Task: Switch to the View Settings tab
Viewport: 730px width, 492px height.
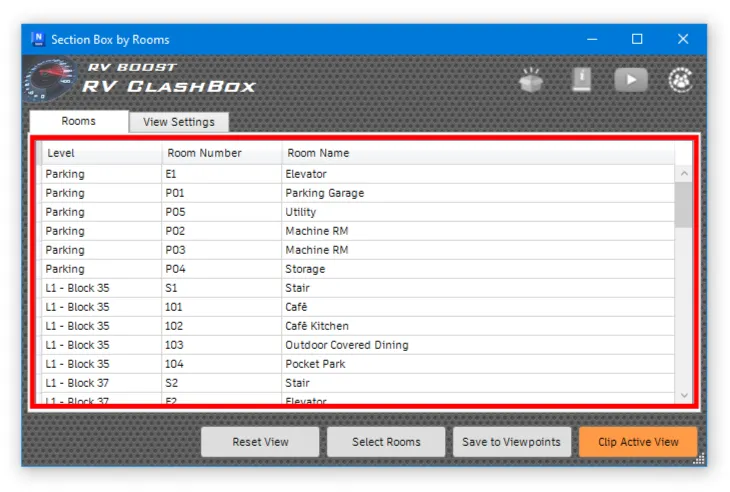Action: pyautogui.click(x=179, y=122)
